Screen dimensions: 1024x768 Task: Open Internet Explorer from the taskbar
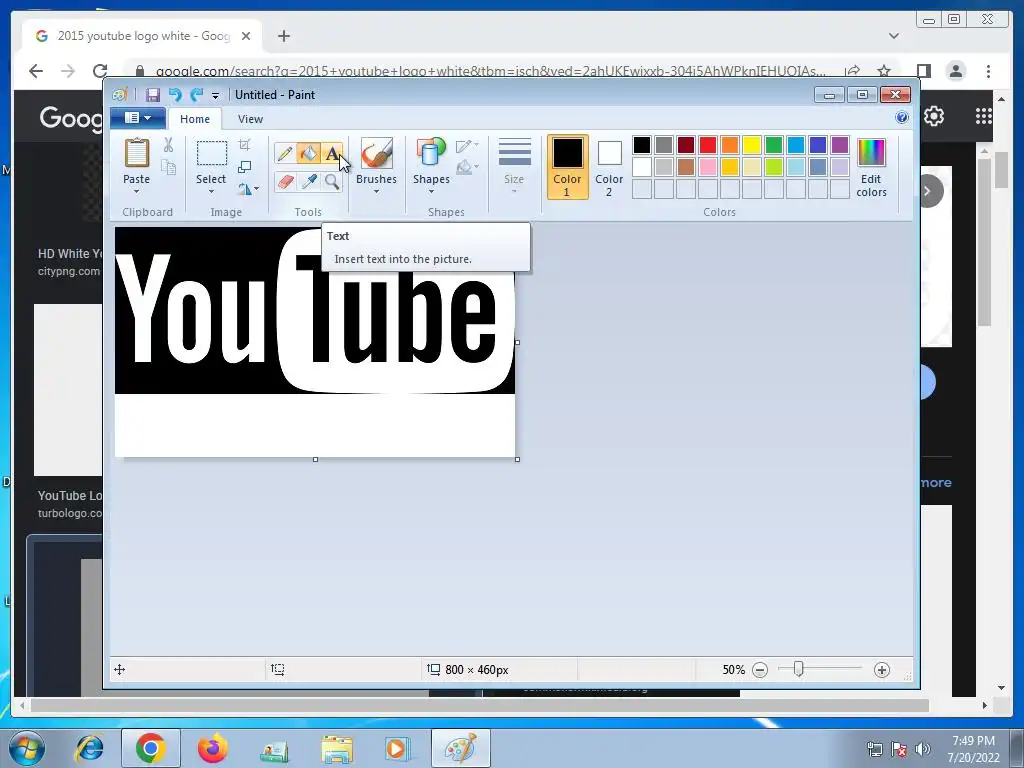89,748
